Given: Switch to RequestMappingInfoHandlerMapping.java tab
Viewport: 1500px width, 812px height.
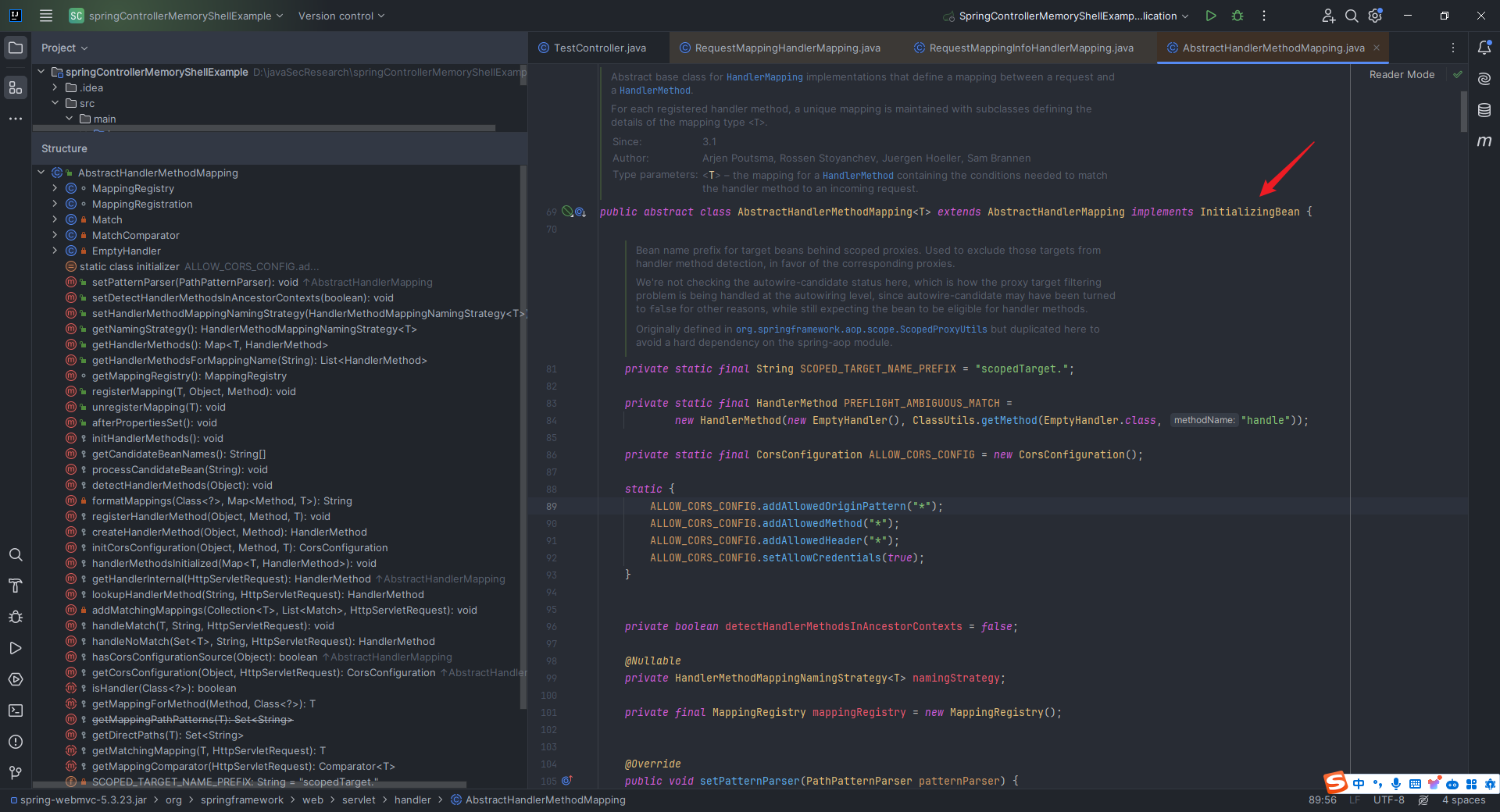Looking at the screenshot, I should point(1031,48).
